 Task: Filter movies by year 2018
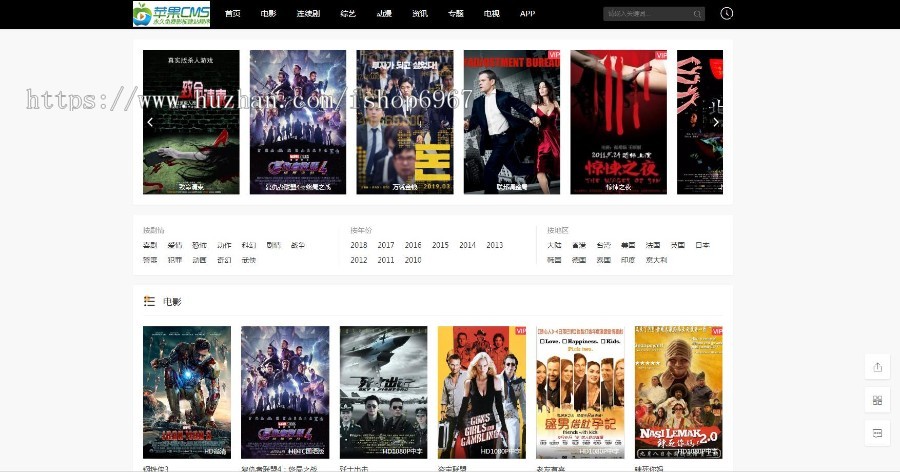(359, 245)
